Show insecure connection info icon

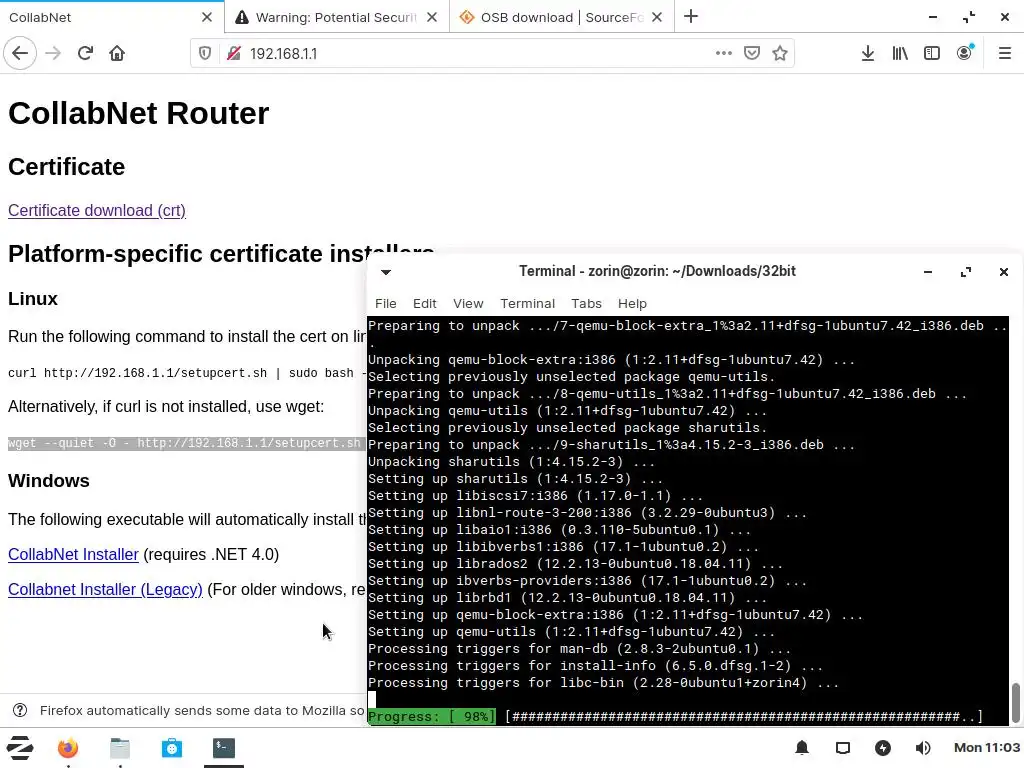tap(234, 54)
